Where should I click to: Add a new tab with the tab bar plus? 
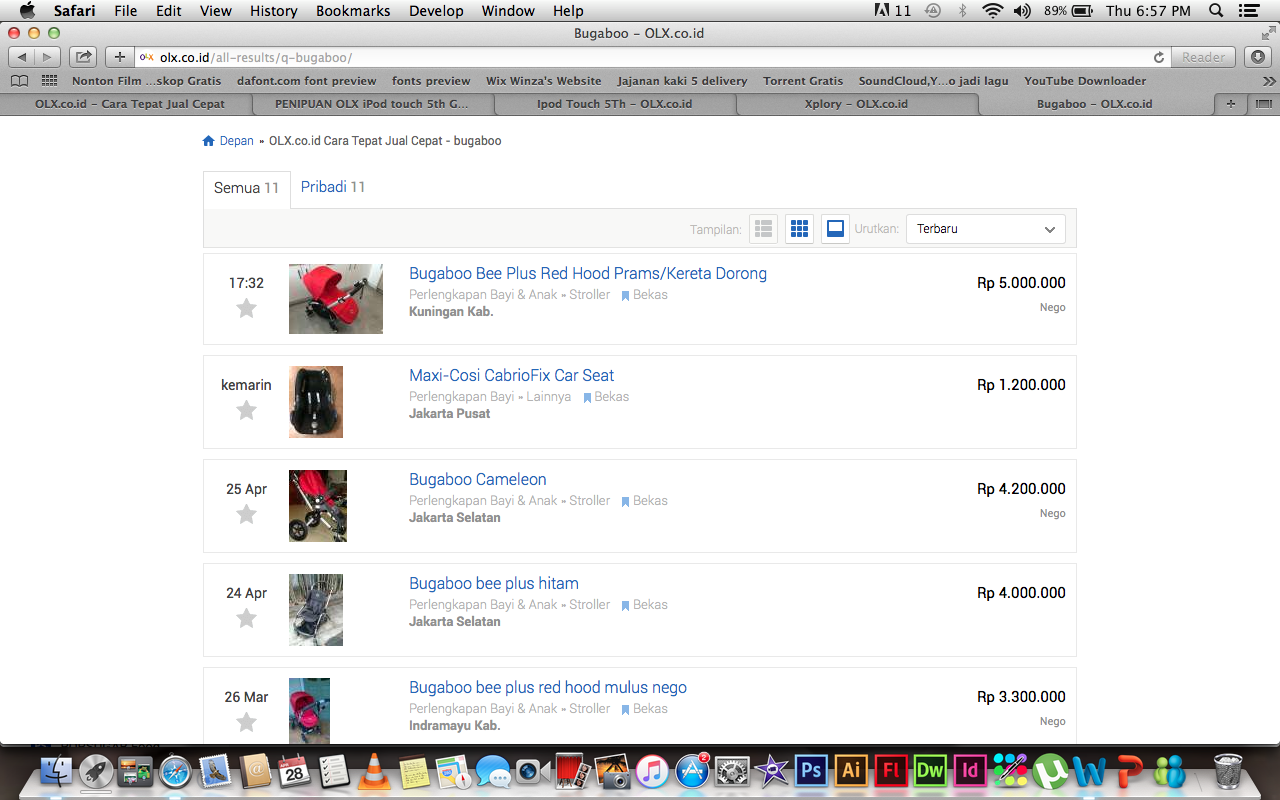(x=1230, y=104)
